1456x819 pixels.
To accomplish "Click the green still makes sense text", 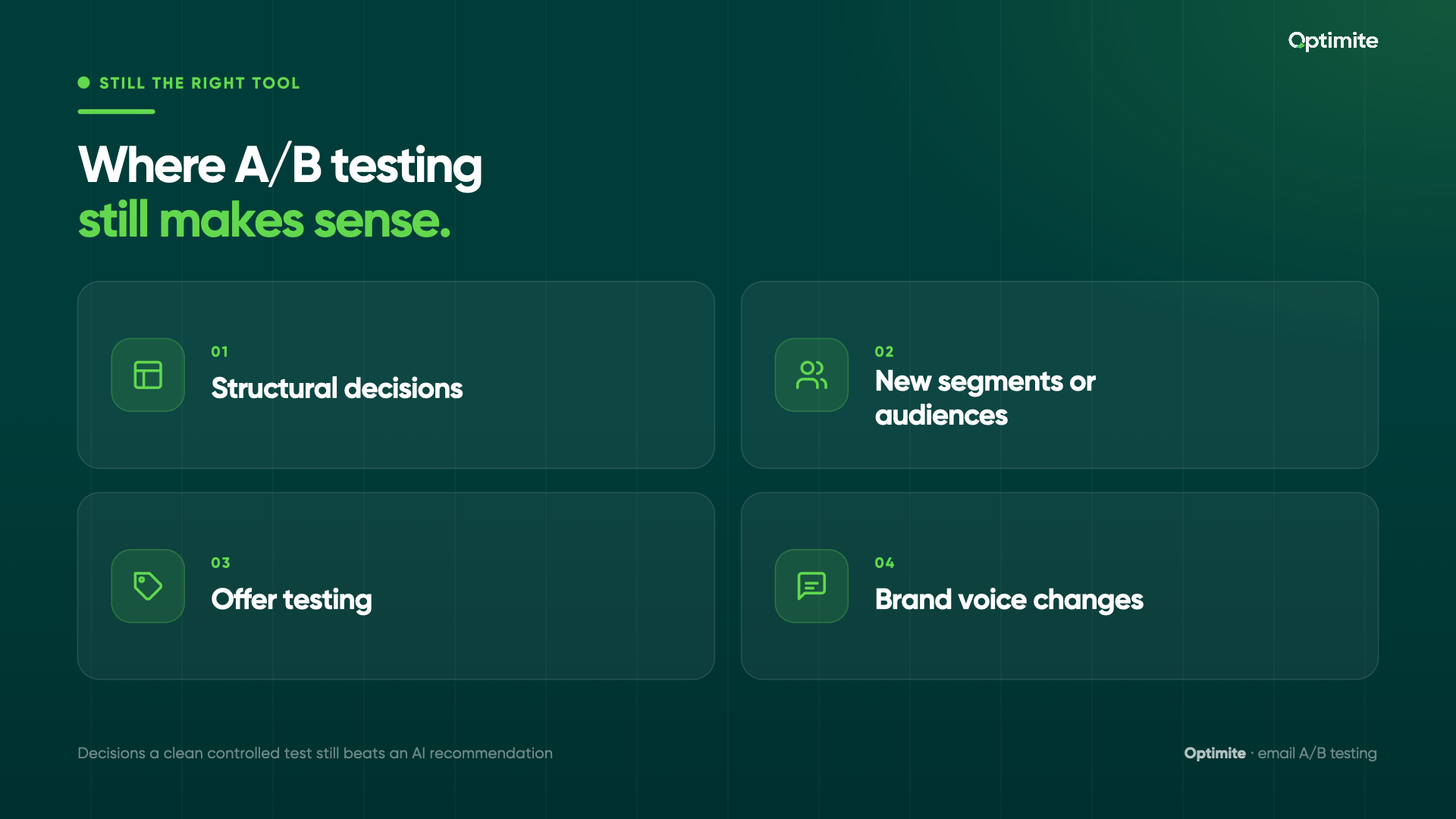I will pyautogui.click(x=265, y=221).
